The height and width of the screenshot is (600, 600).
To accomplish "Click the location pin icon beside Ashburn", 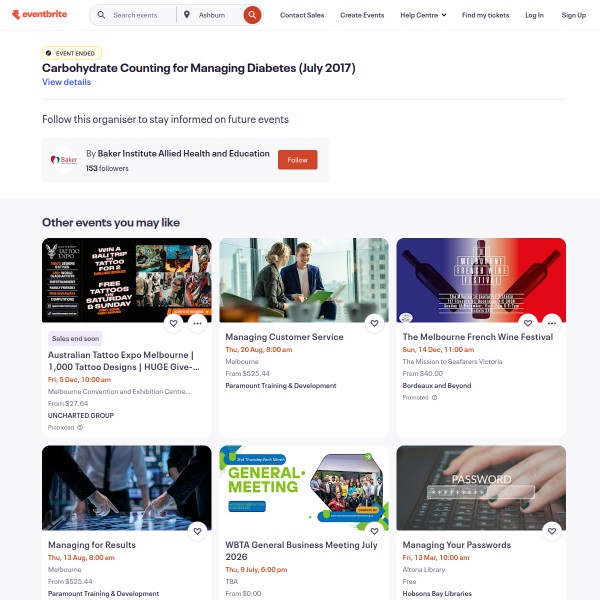I will (187, 15).
